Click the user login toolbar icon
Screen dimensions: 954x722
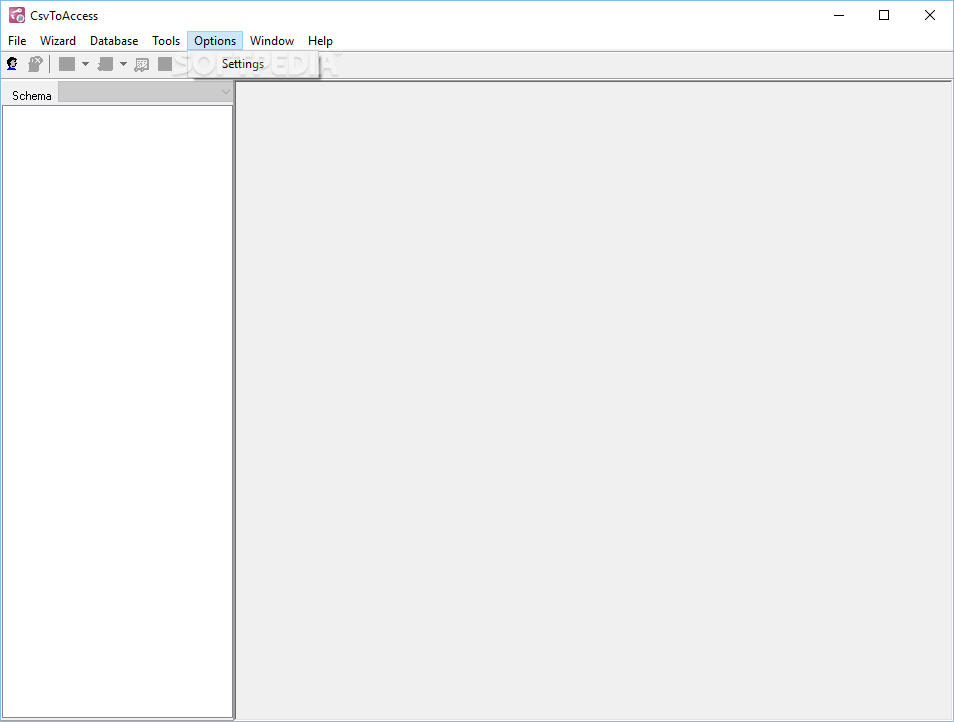(x=12, y=64)
